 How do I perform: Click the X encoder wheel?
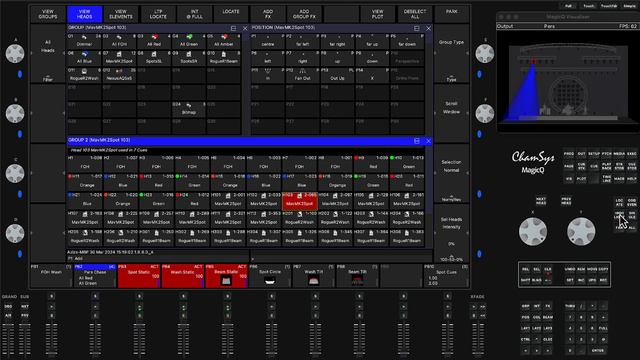pos(533,231)
